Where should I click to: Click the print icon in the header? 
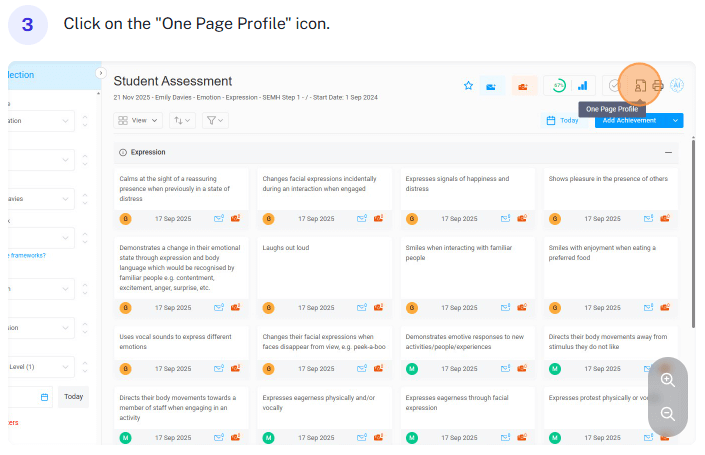pos(658,86)
